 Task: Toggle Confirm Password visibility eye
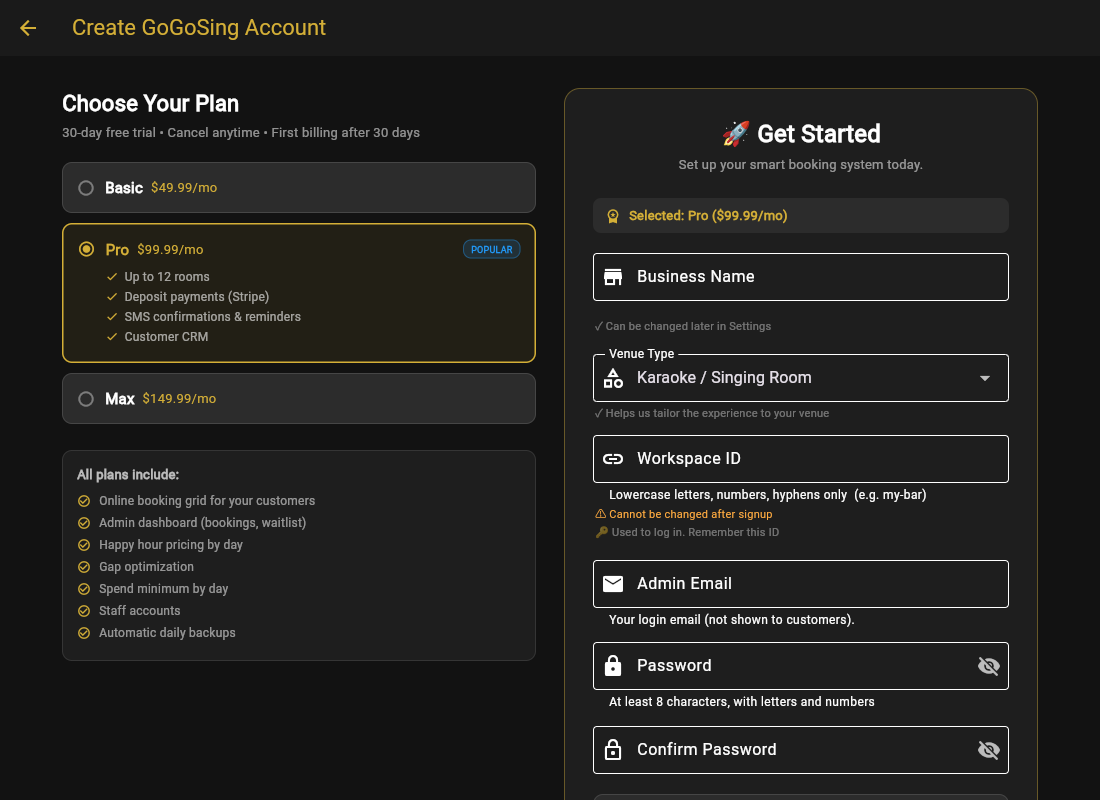988,749
